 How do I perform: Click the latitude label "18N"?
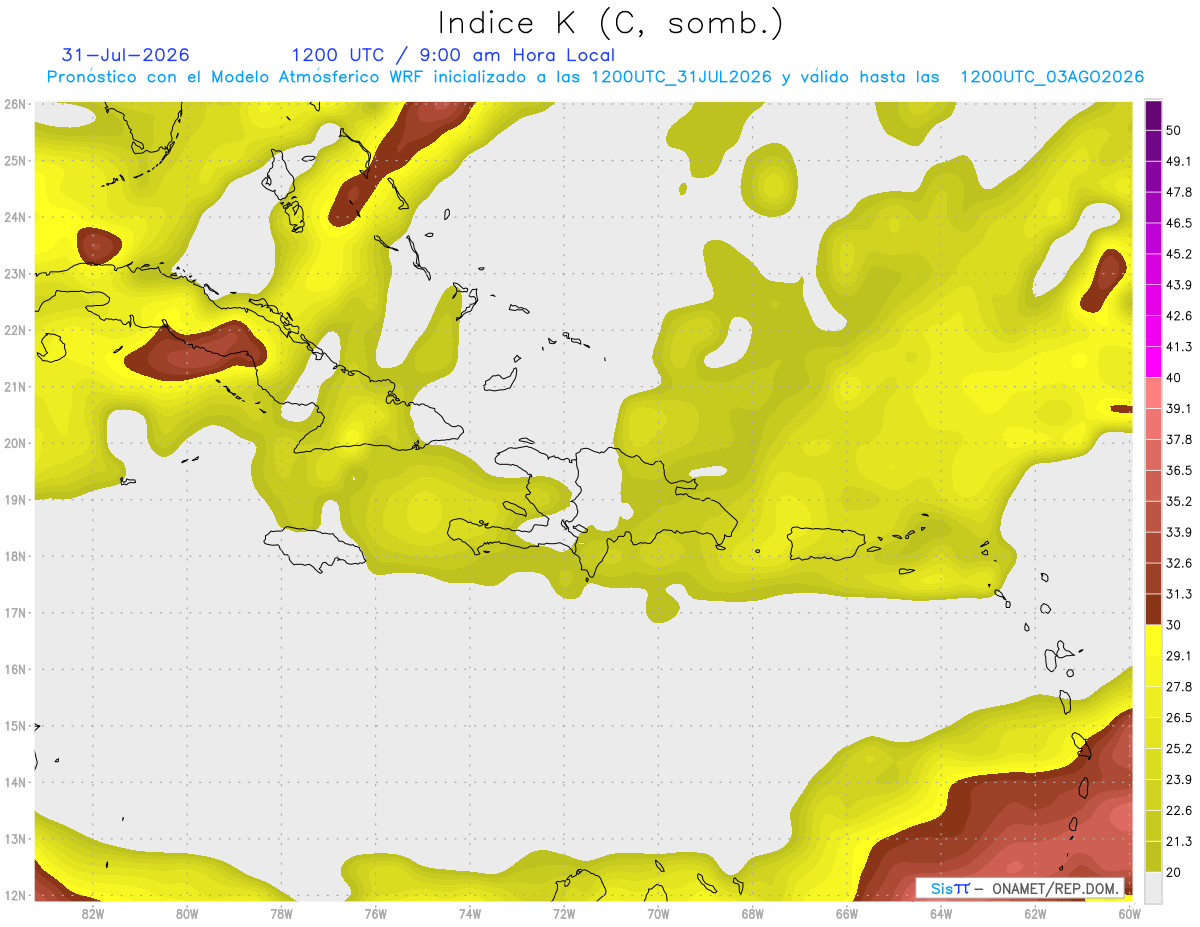(x=15, y=556)
